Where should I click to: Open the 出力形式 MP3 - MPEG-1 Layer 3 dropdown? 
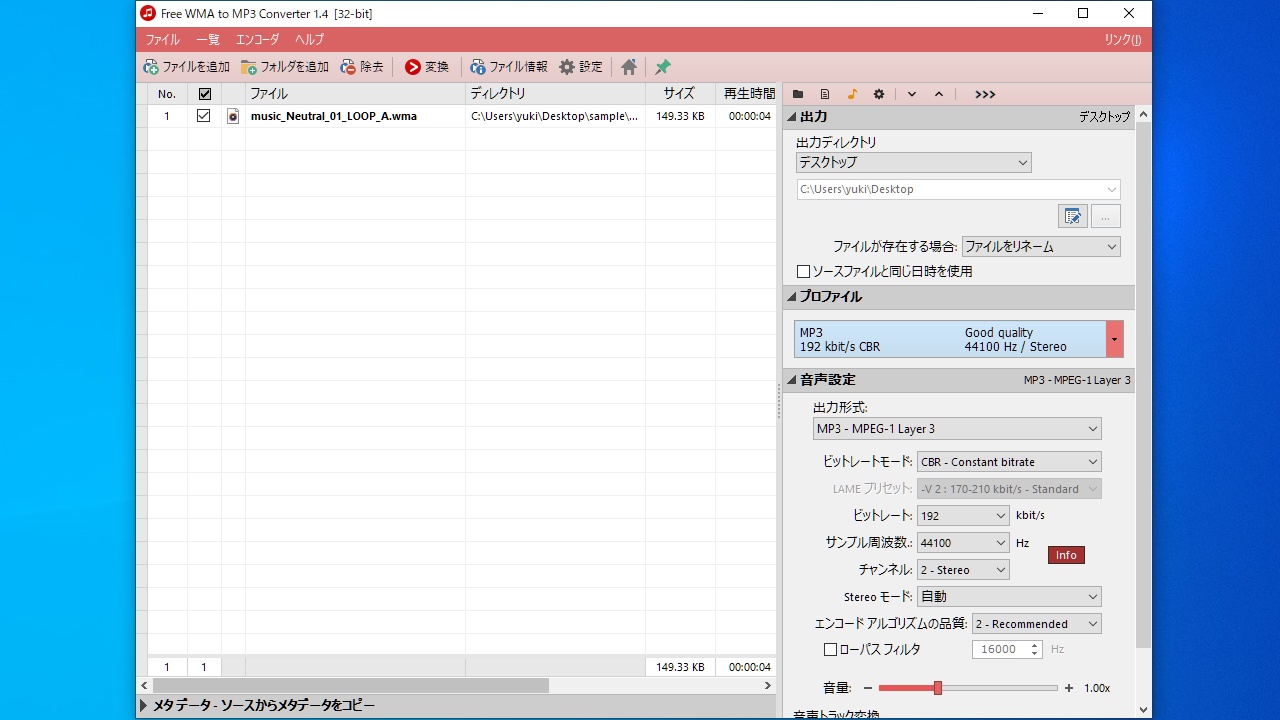(957, 429)
